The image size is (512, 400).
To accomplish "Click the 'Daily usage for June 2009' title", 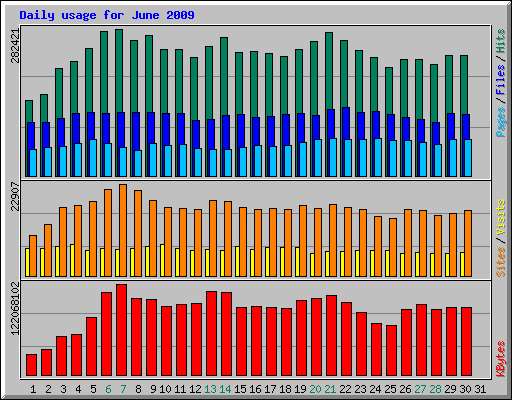I will click(107, 15).
